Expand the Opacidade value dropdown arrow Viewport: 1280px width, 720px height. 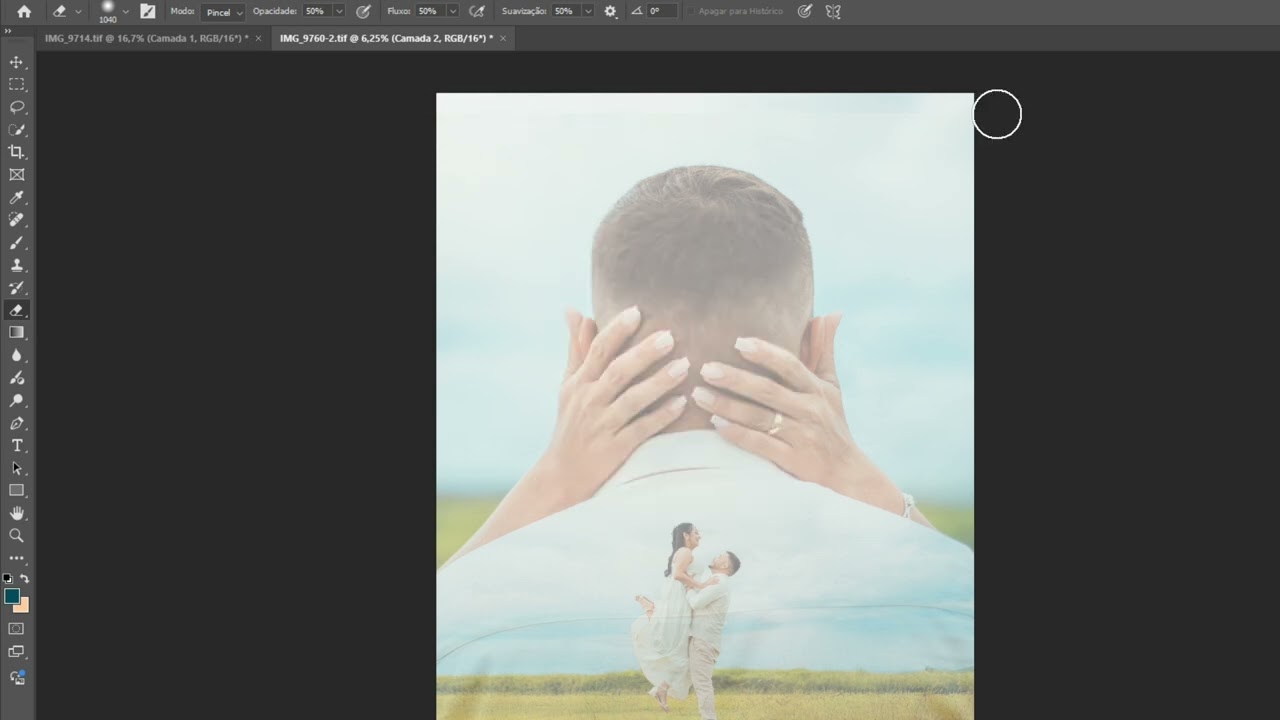tap(339, 11)
